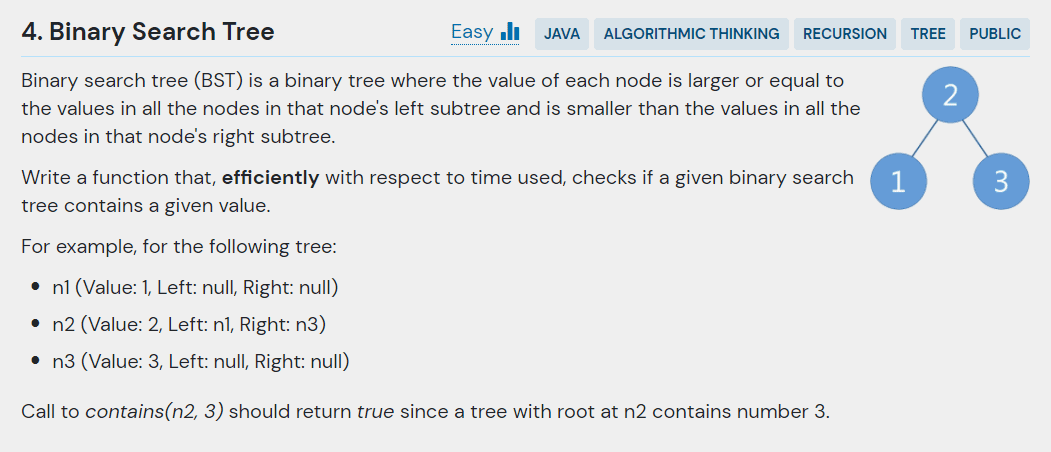This screenshot has height=452, width=1051.
Task: Click the difficulty bar chart icon
Action: (x=510, y=32)
